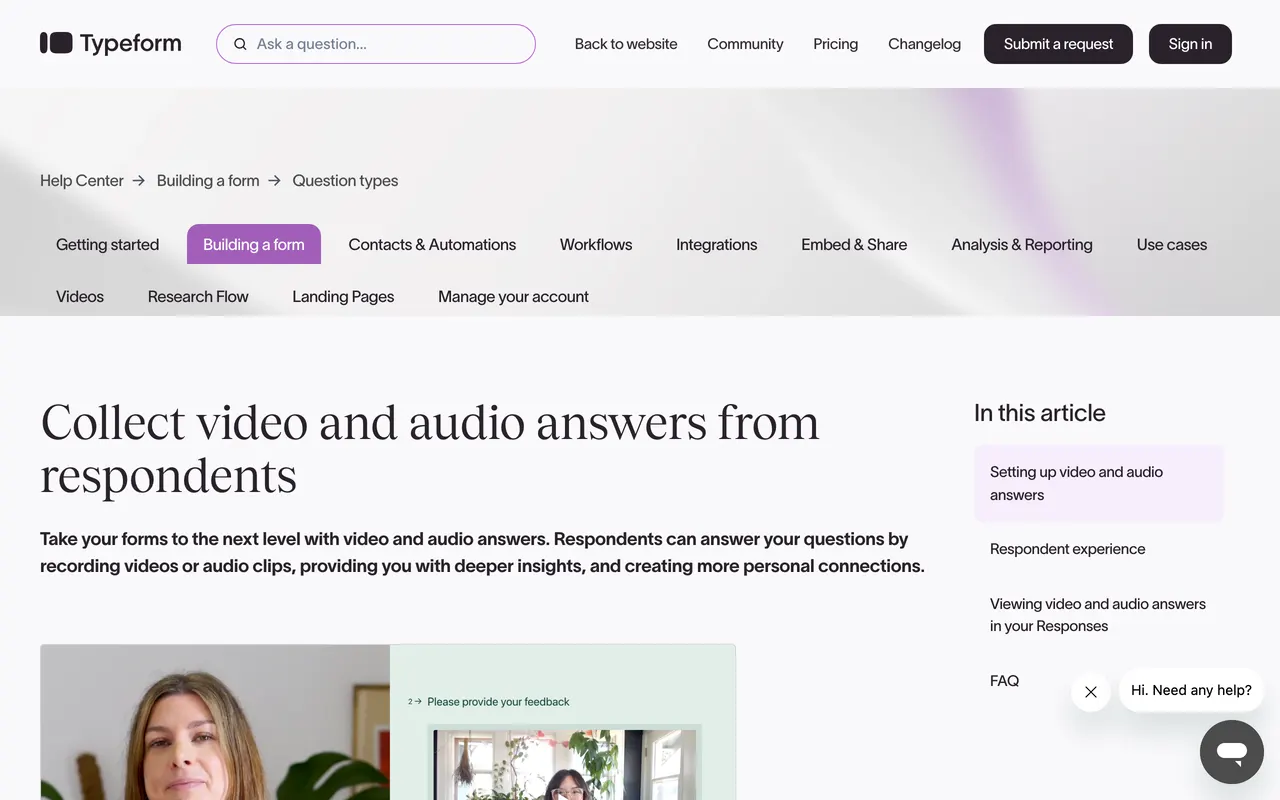Open the Videos tab
1280x800 pixels.
pos(80,296)
